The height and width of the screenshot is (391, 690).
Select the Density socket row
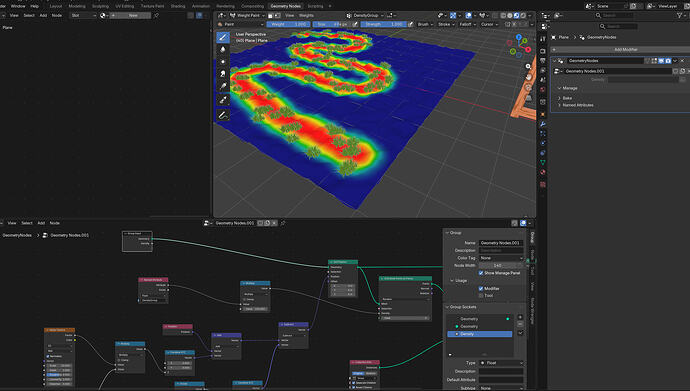tap(480, 334)
